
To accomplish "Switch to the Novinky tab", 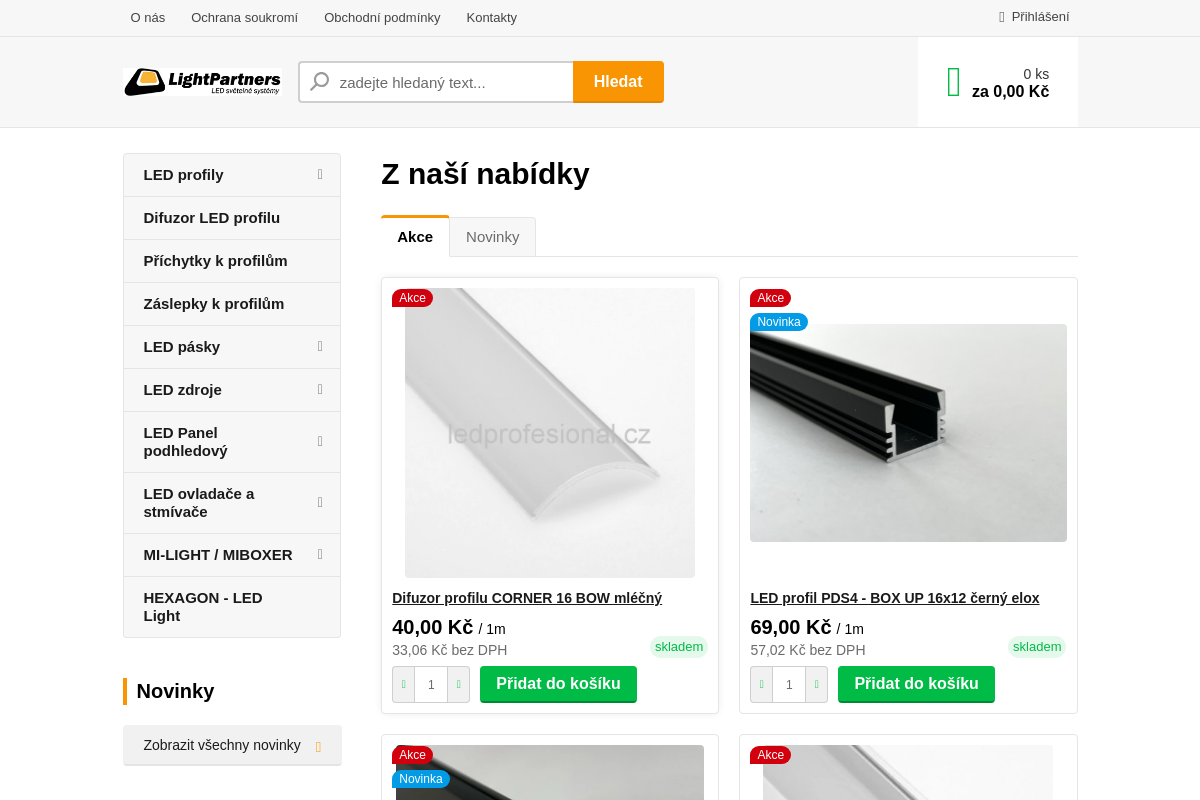I will [492, 237].
